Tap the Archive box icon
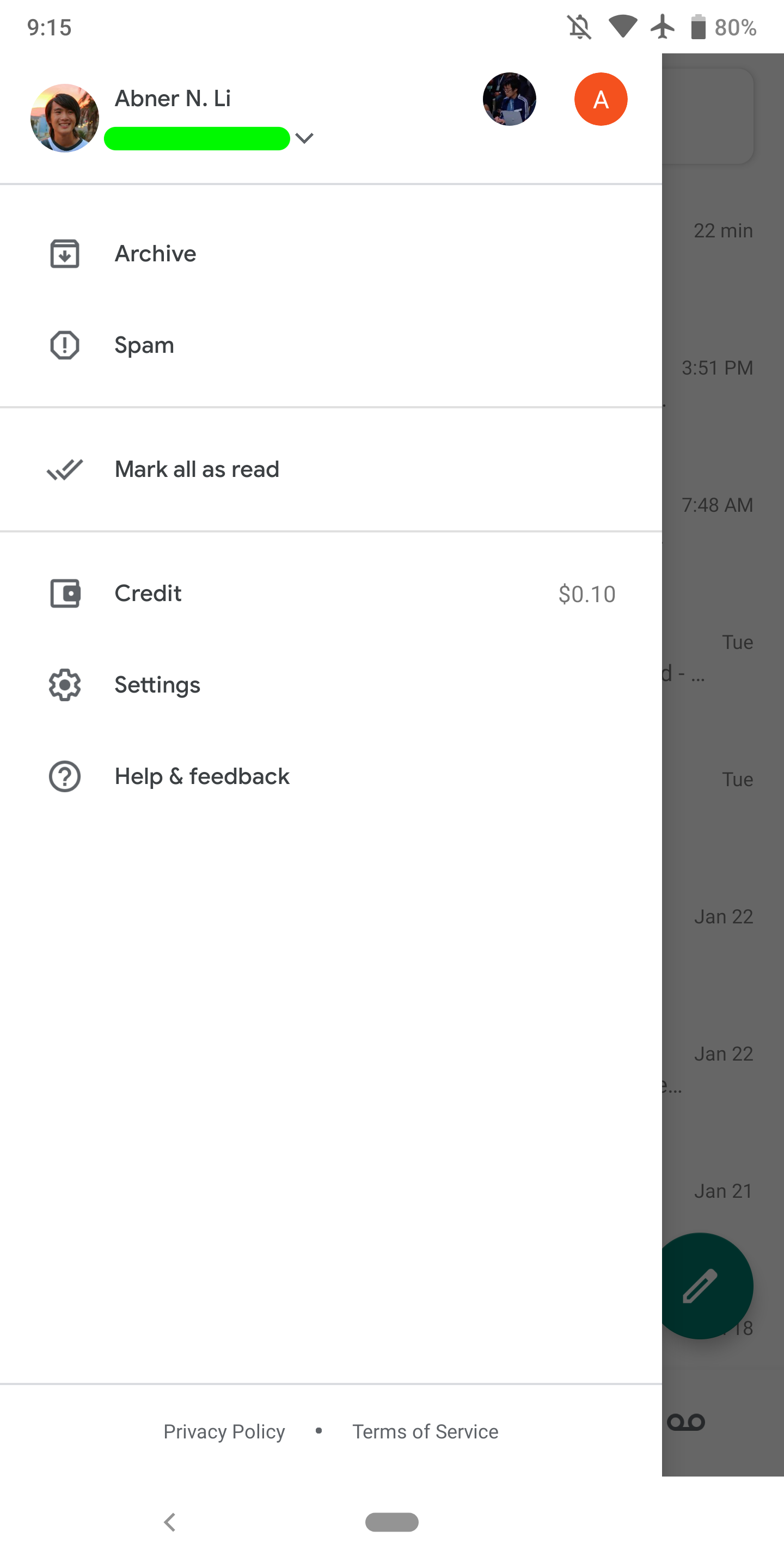The image size is (784, 1568). 65,254
